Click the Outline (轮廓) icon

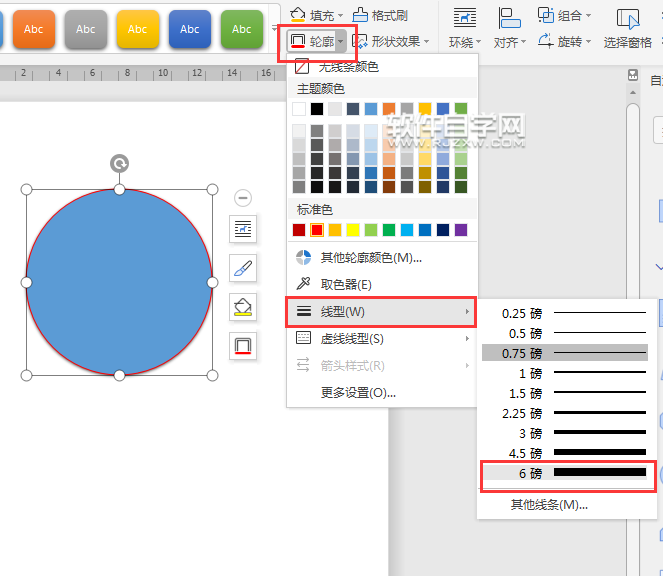(298, 41)
